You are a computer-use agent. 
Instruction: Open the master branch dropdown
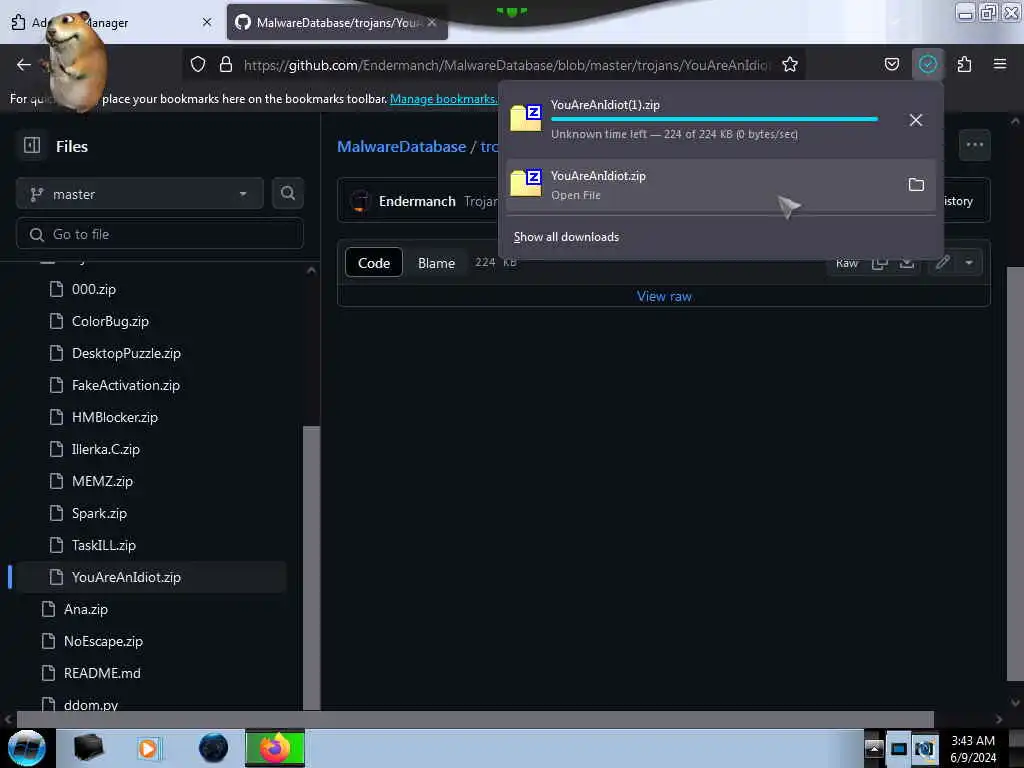click(x=140, y=194)
